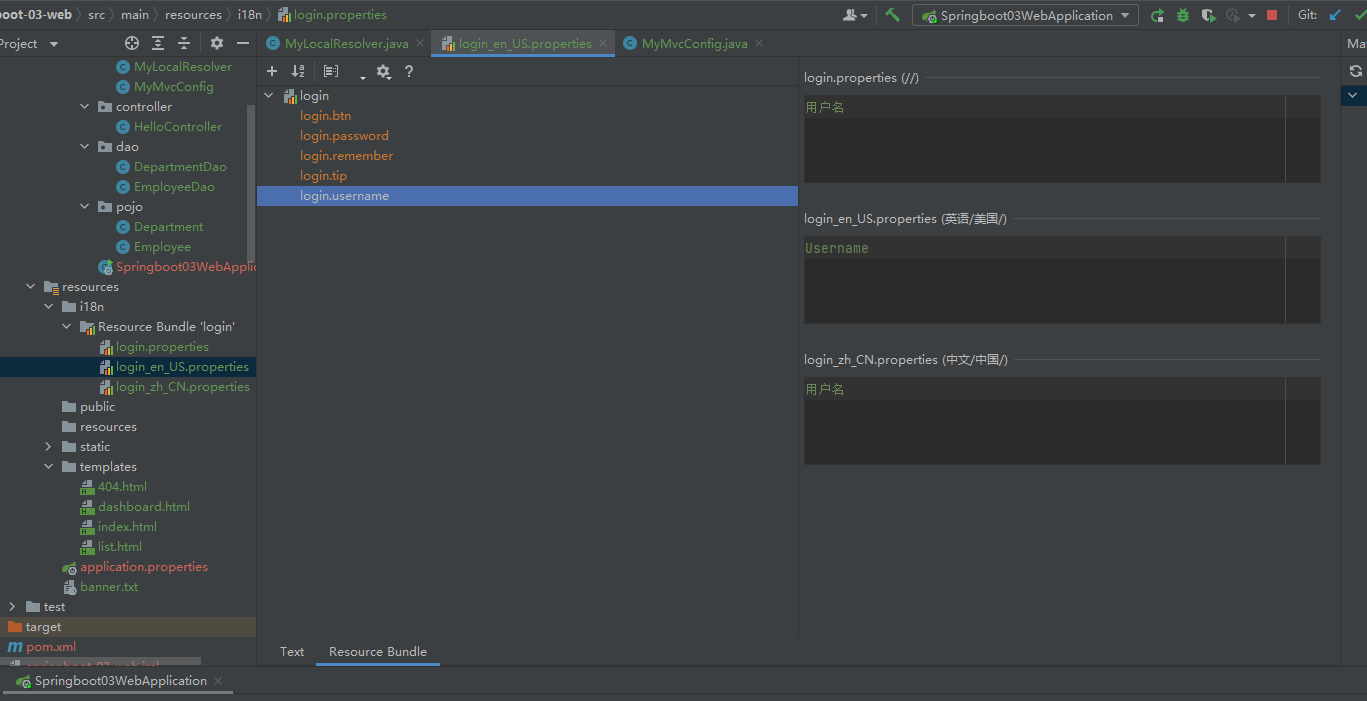Image resolution: width=1367 pixels, height=701 pixels.
Task: Open Resource Bundle help with the question mark
Action: (408, 71)
